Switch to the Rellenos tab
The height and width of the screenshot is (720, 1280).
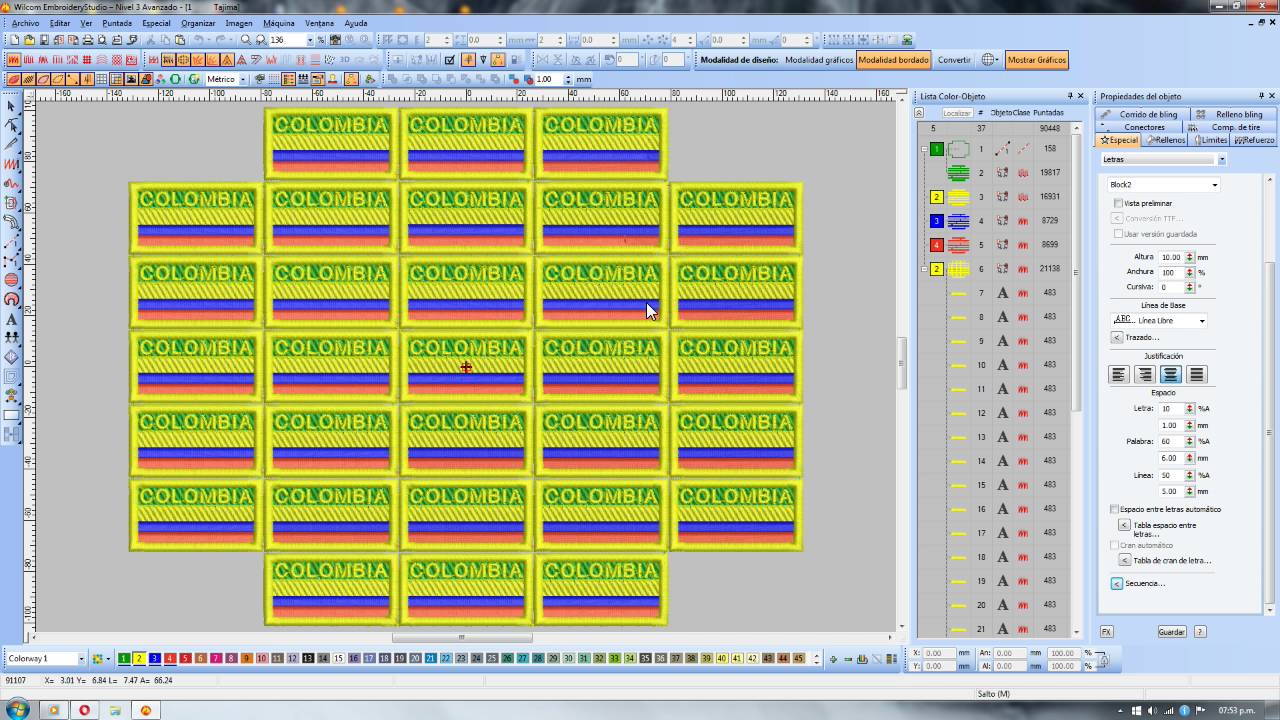click(1165, 140)
